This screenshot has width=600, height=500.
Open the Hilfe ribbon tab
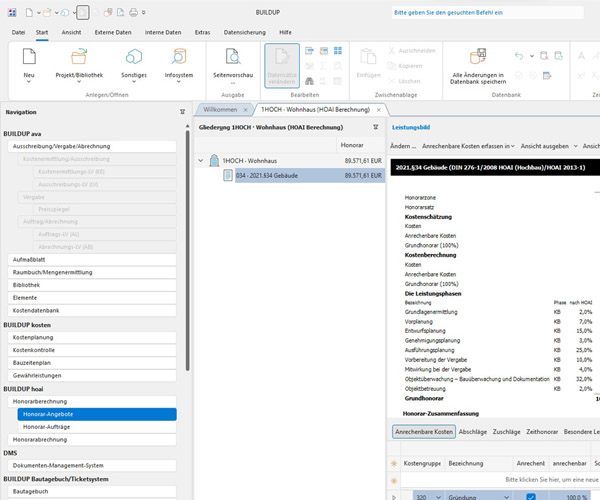pyautogui.click(x=285, y=33)
